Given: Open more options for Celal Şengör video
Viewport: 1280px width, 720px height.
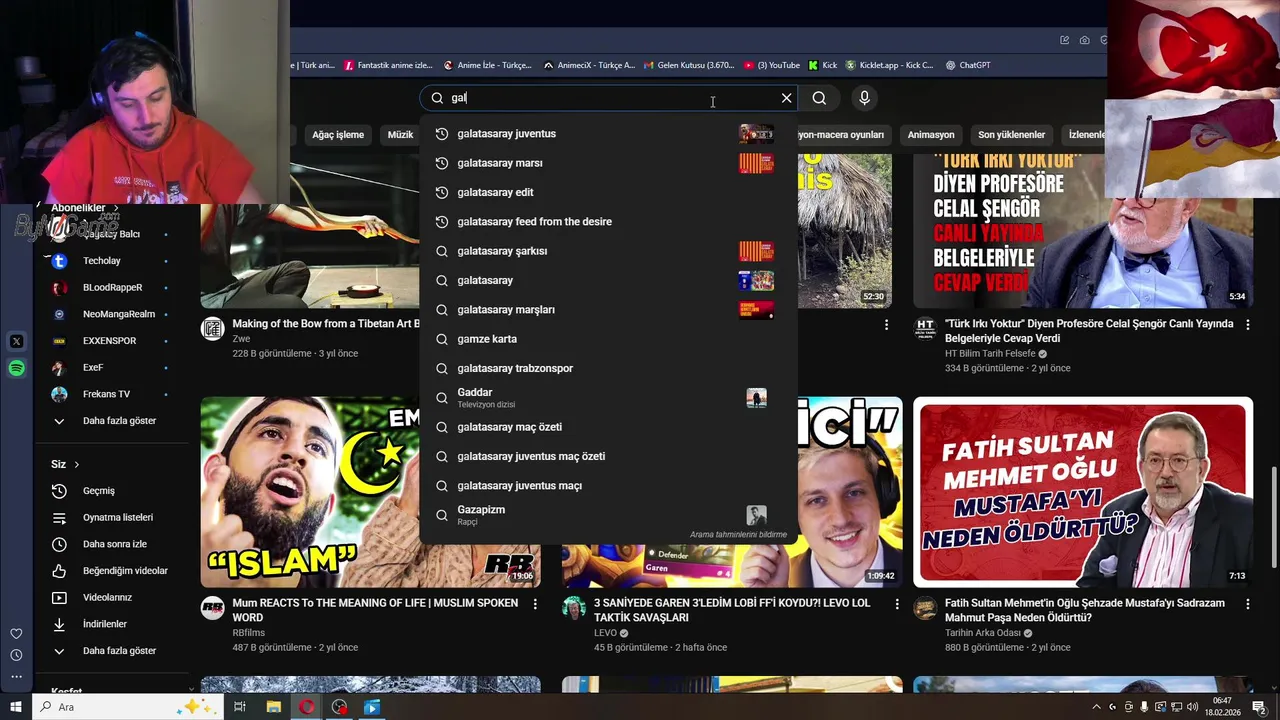Looking at the screenshot, I should click(x=1247, y=325).
